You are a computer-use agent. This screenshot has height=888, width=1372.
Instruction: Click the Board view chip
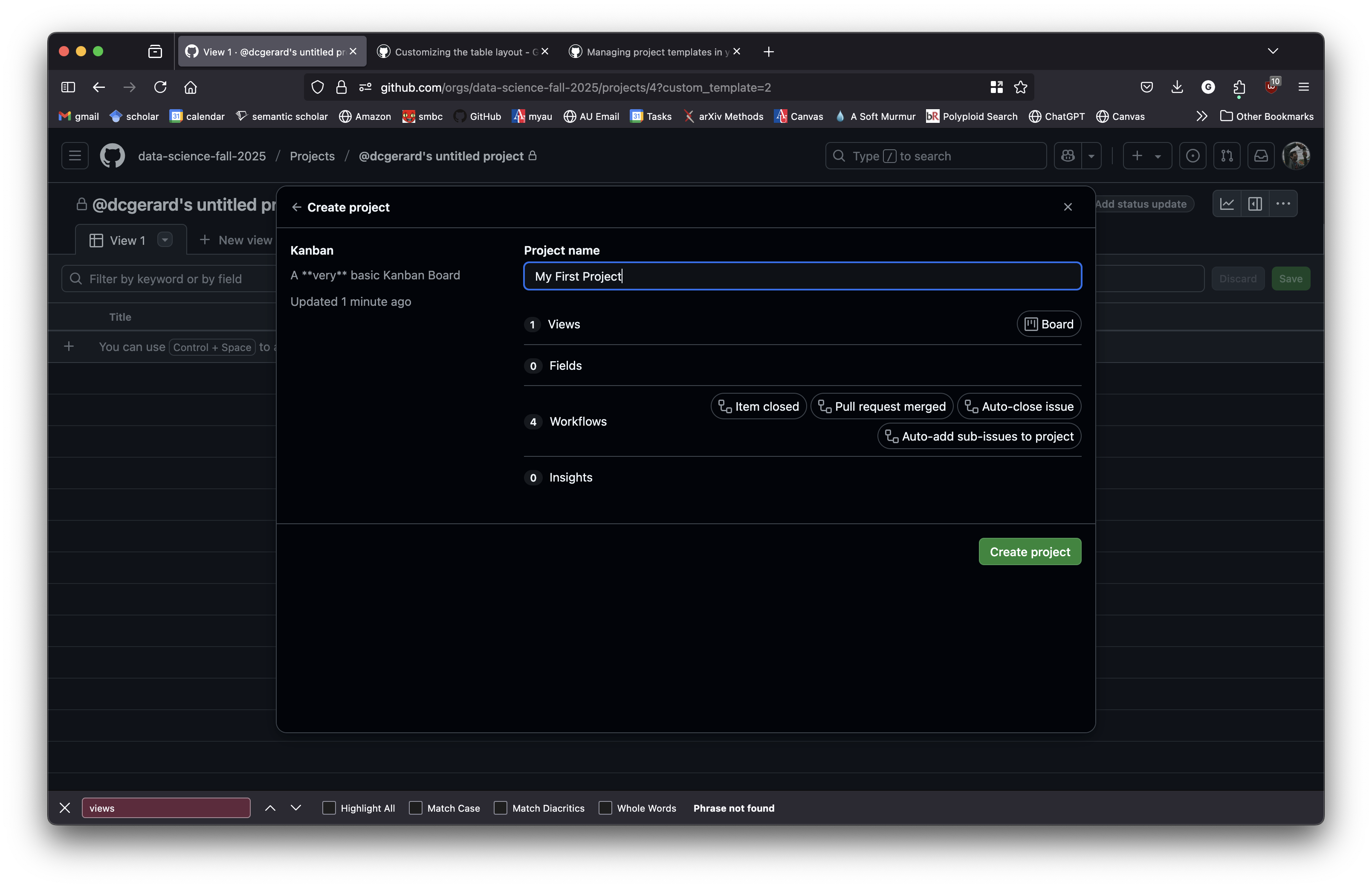coord(1048,324)
